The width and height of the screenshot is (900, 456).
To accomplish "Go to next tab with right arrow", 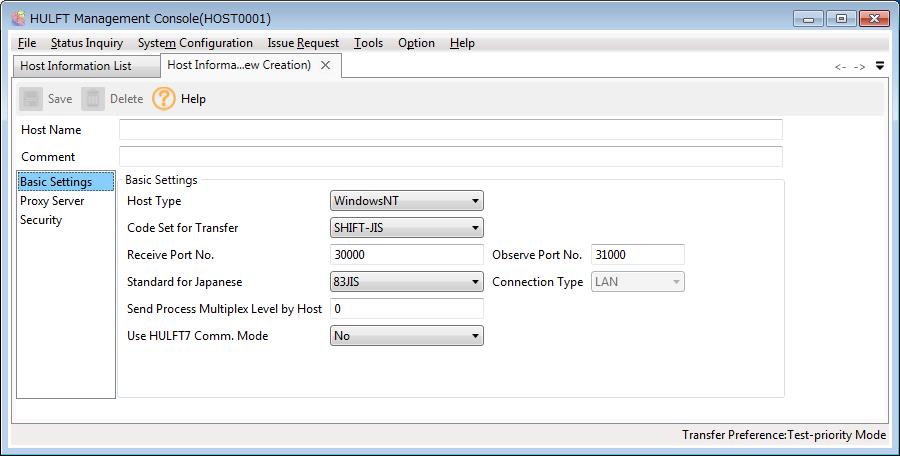I will point(859,67).
